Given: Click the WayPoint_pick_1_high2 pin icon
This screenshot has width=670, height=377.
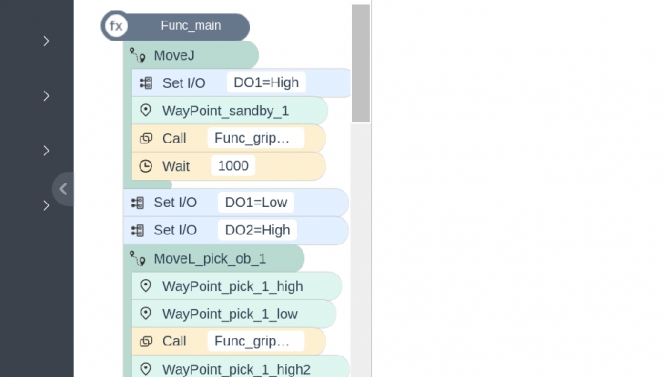Looking at the screenshot, I should (x=146, y=369).
